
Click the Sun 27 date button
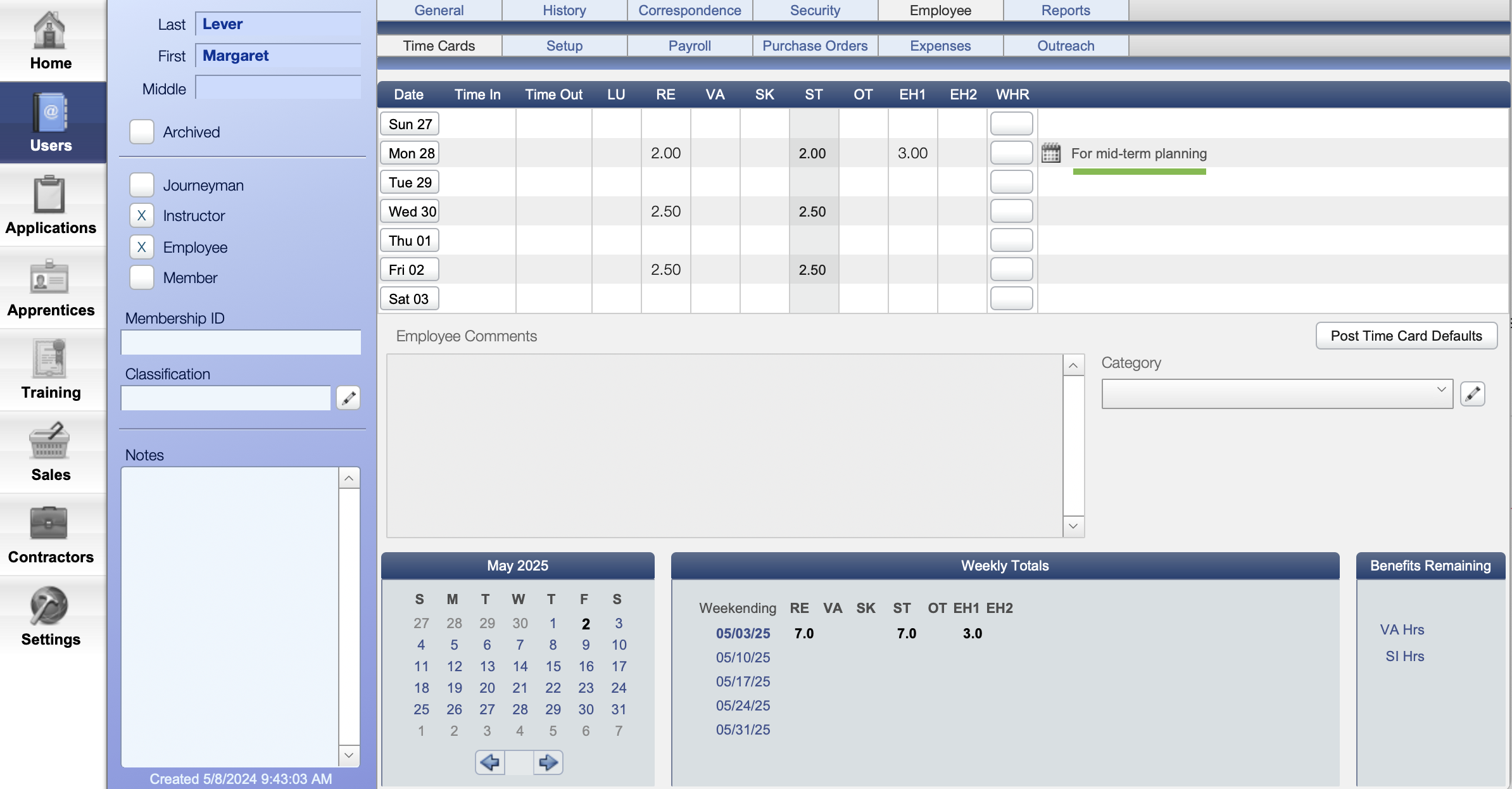coord(410,123)
